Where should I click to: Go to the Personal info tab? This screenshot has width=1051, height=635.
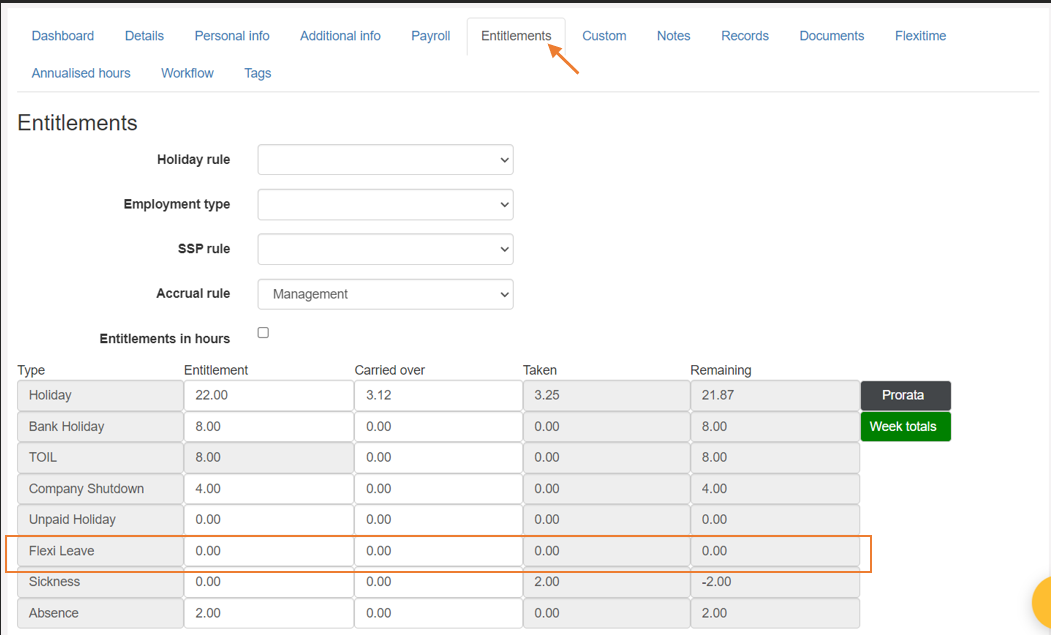pyautogui.click(x=231, y=35)
